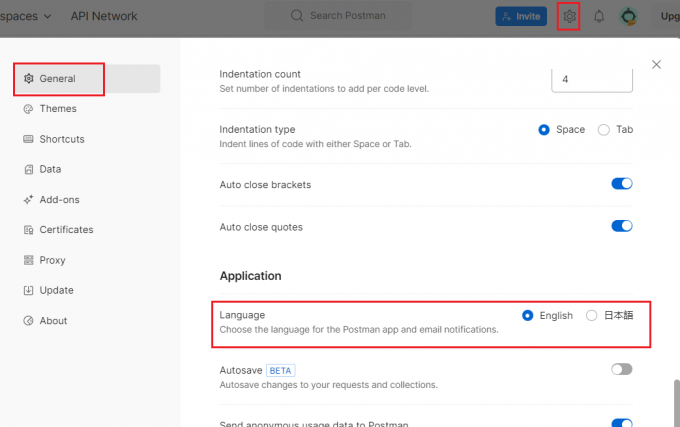This screenshot has width=680, height=427.
Task: Click the Data storage icon
Action: [29, 169]
